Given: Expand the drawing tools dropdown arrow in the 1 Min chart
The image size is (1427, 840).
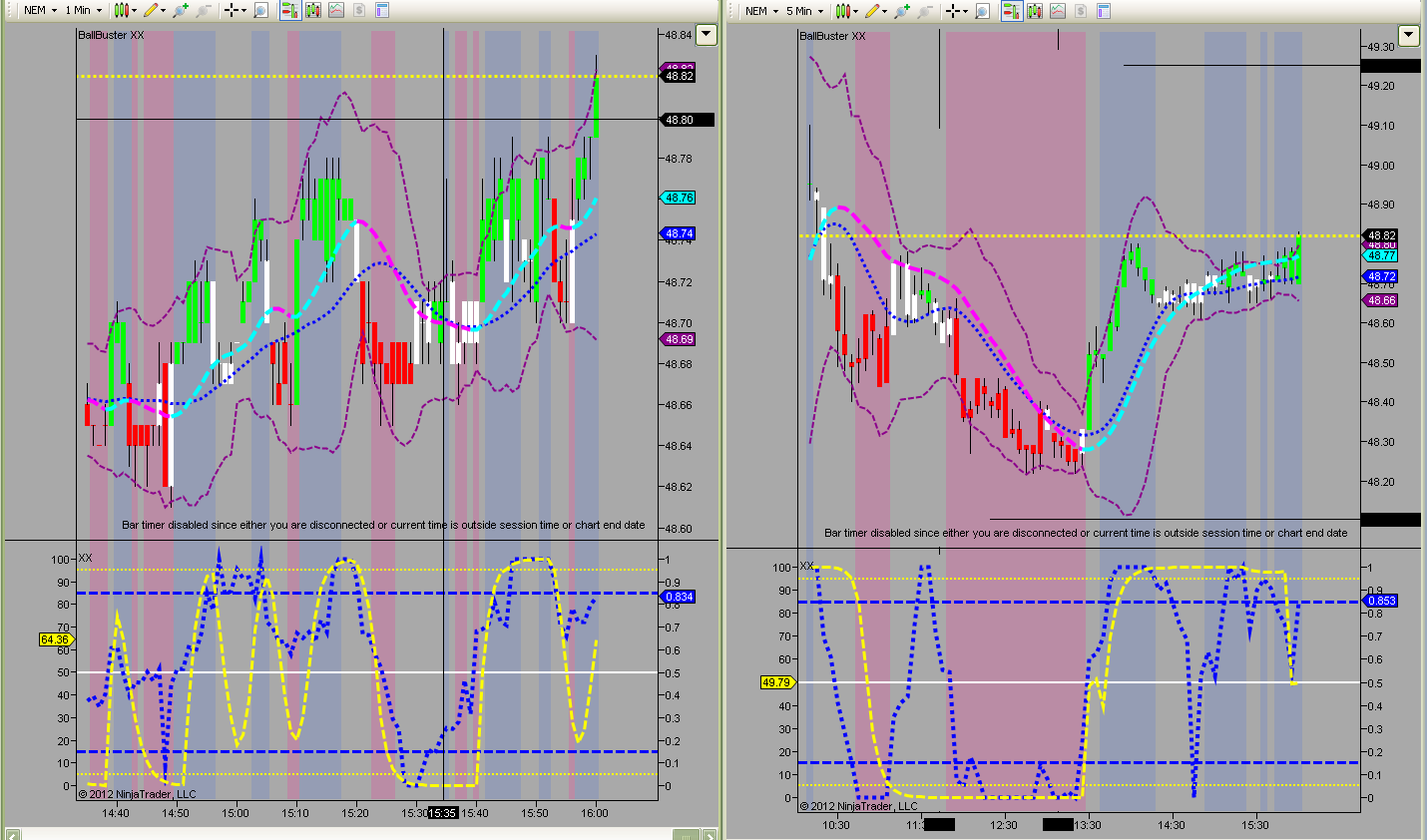Looking at the screenshot, I should click(163, 10).
